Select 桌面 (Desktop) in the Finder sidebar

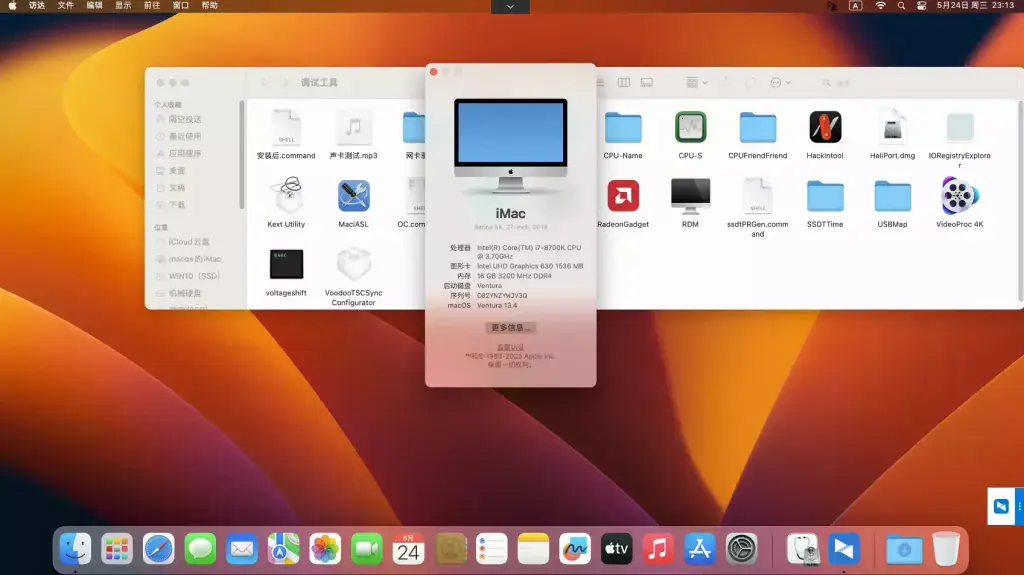(176, 170)
